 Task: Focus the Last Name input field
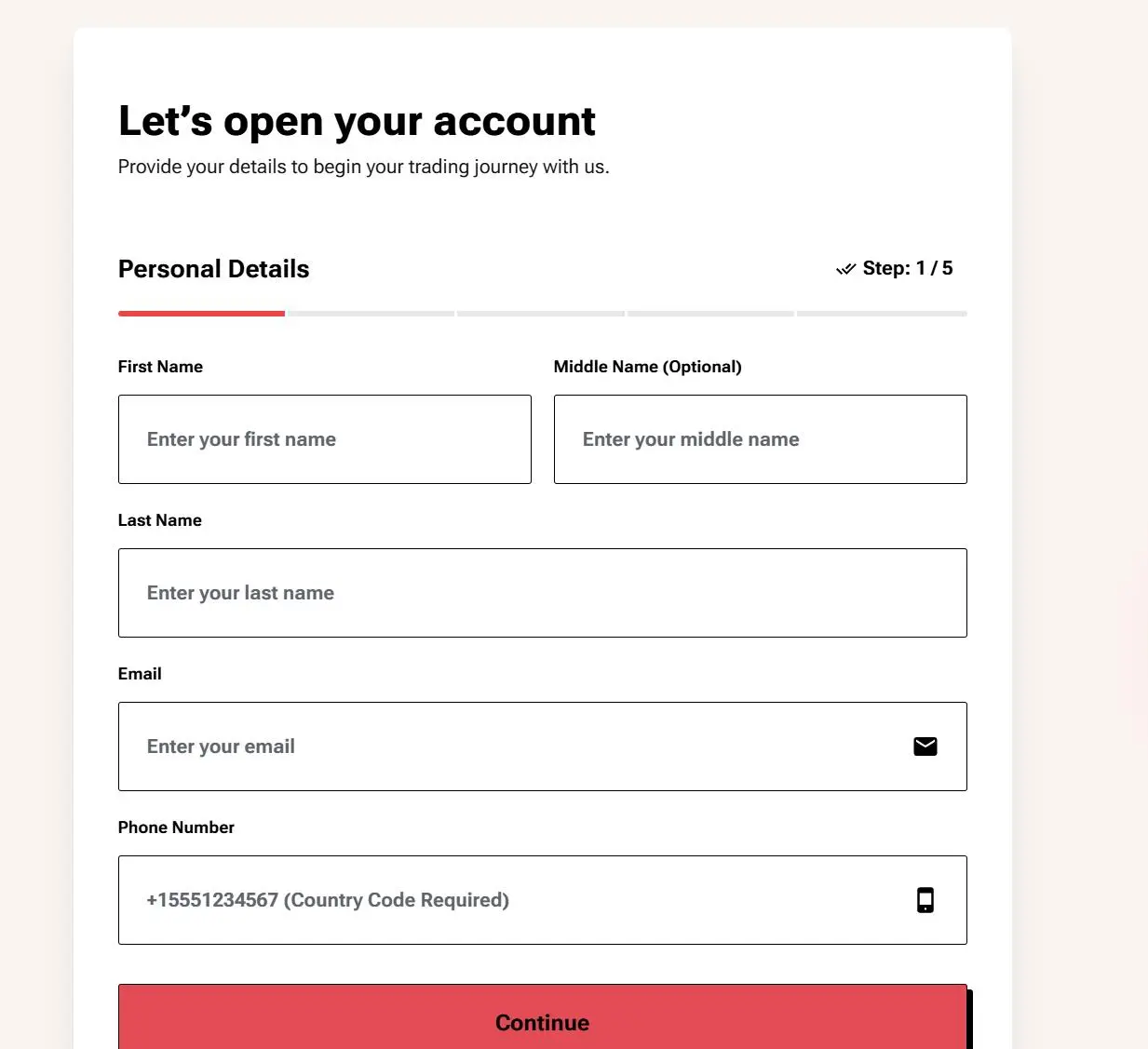coord(543,593)
